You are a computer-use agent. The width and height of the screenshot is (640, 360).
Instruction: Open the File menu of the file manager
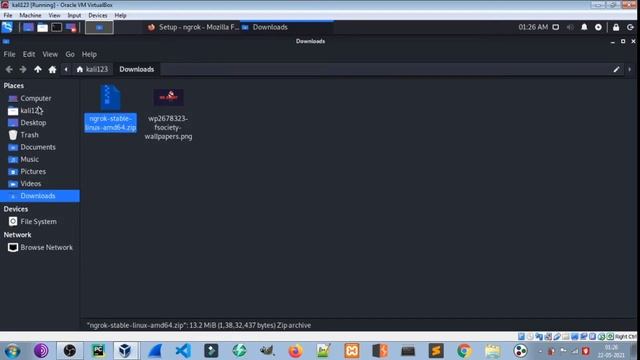pos(9,54)
